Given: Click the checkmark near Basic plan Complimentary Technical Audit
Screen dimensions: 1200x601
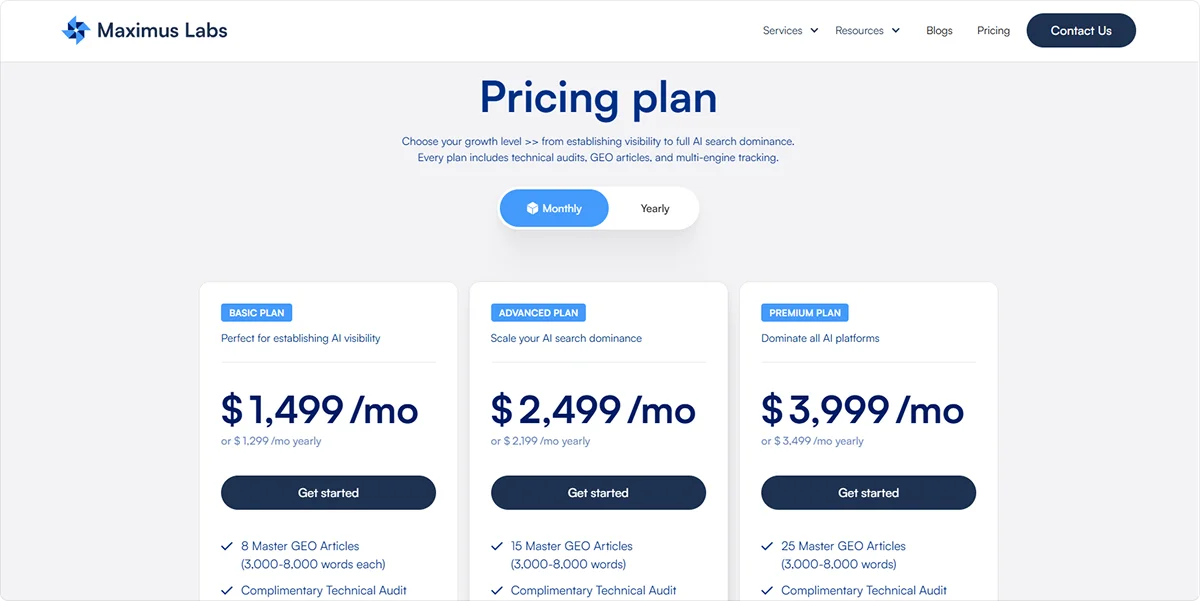Looking at the screenshot, I should tap(226, 590).
